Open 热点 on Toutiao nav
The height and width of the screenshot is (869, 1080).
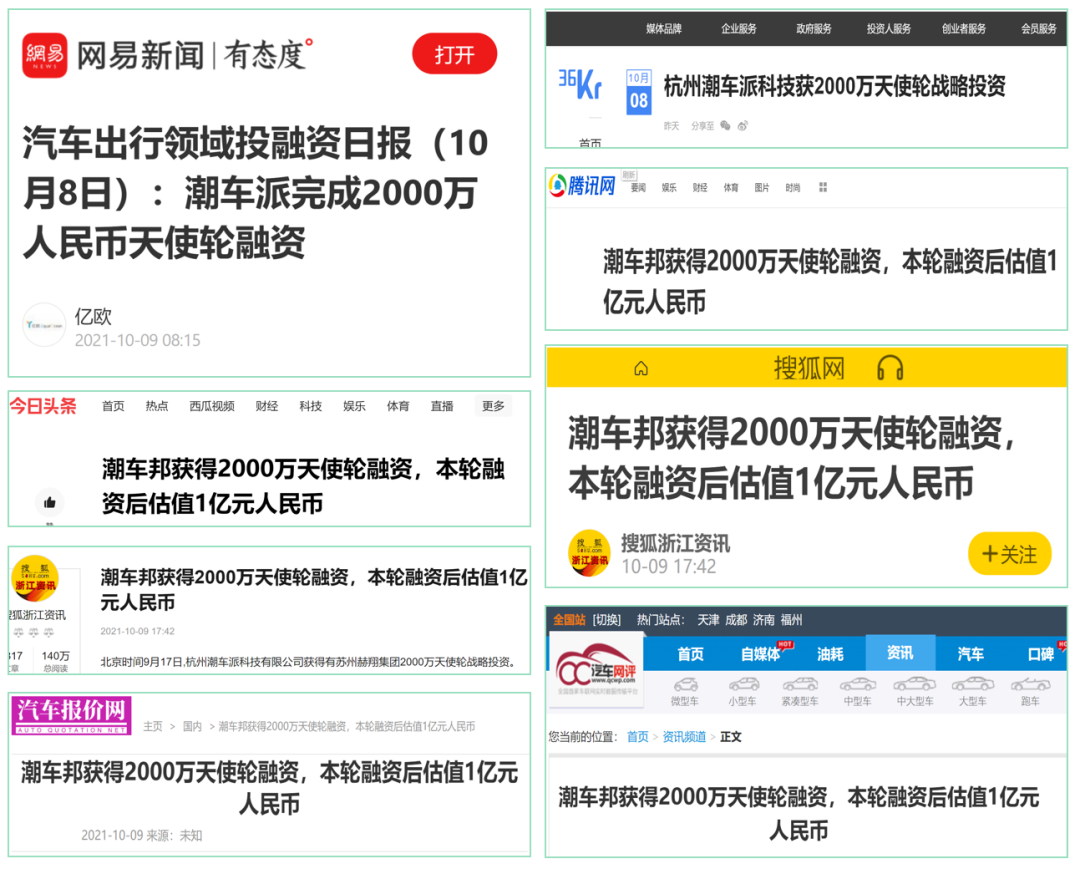pyautogui.click(x=156, y=406)
